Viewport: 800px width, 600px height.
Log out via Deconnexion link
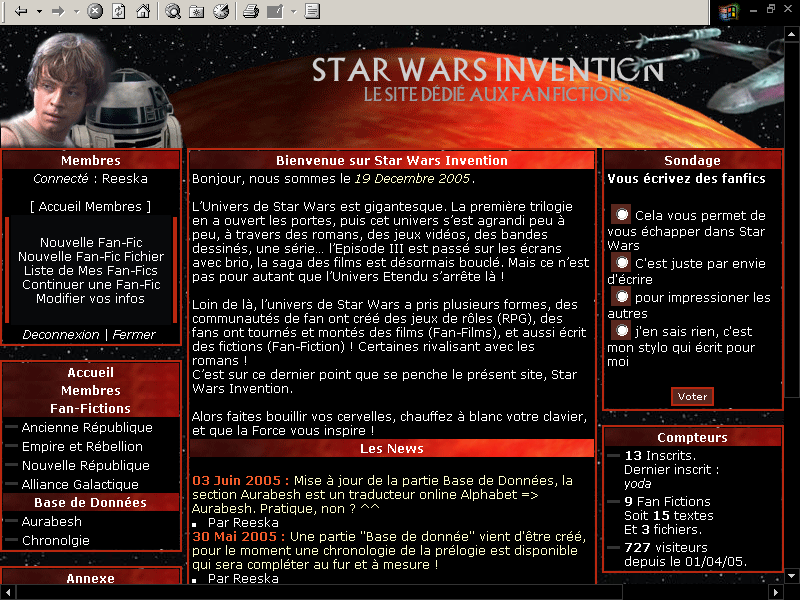[x=61, y=335]
